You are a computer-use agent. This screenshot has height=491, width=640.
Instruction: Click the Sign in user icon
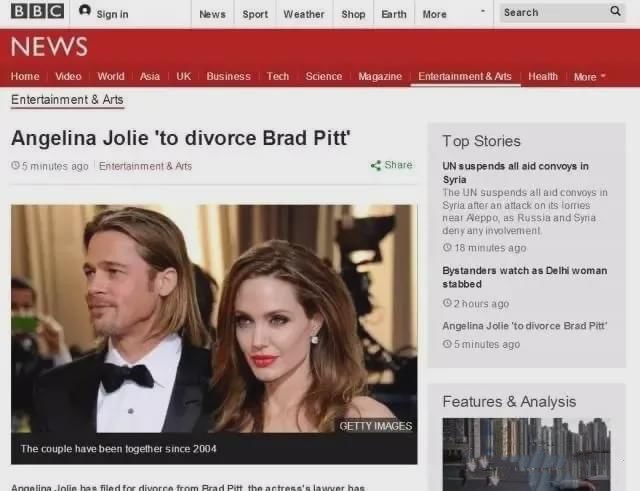coord(85,12)
